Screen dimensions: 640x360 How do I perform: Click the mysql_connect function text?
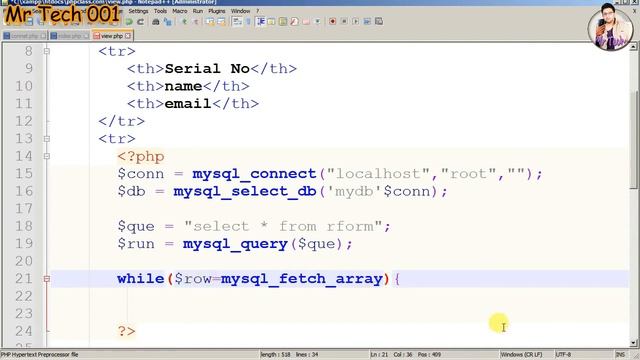254,174
